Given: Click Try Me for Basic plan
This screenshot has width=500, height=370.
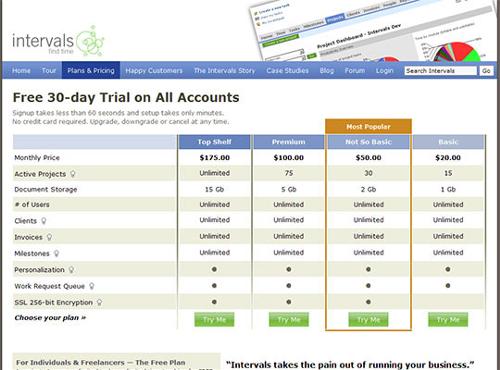Looking at the screenshot, I should [x=448, y=319].
